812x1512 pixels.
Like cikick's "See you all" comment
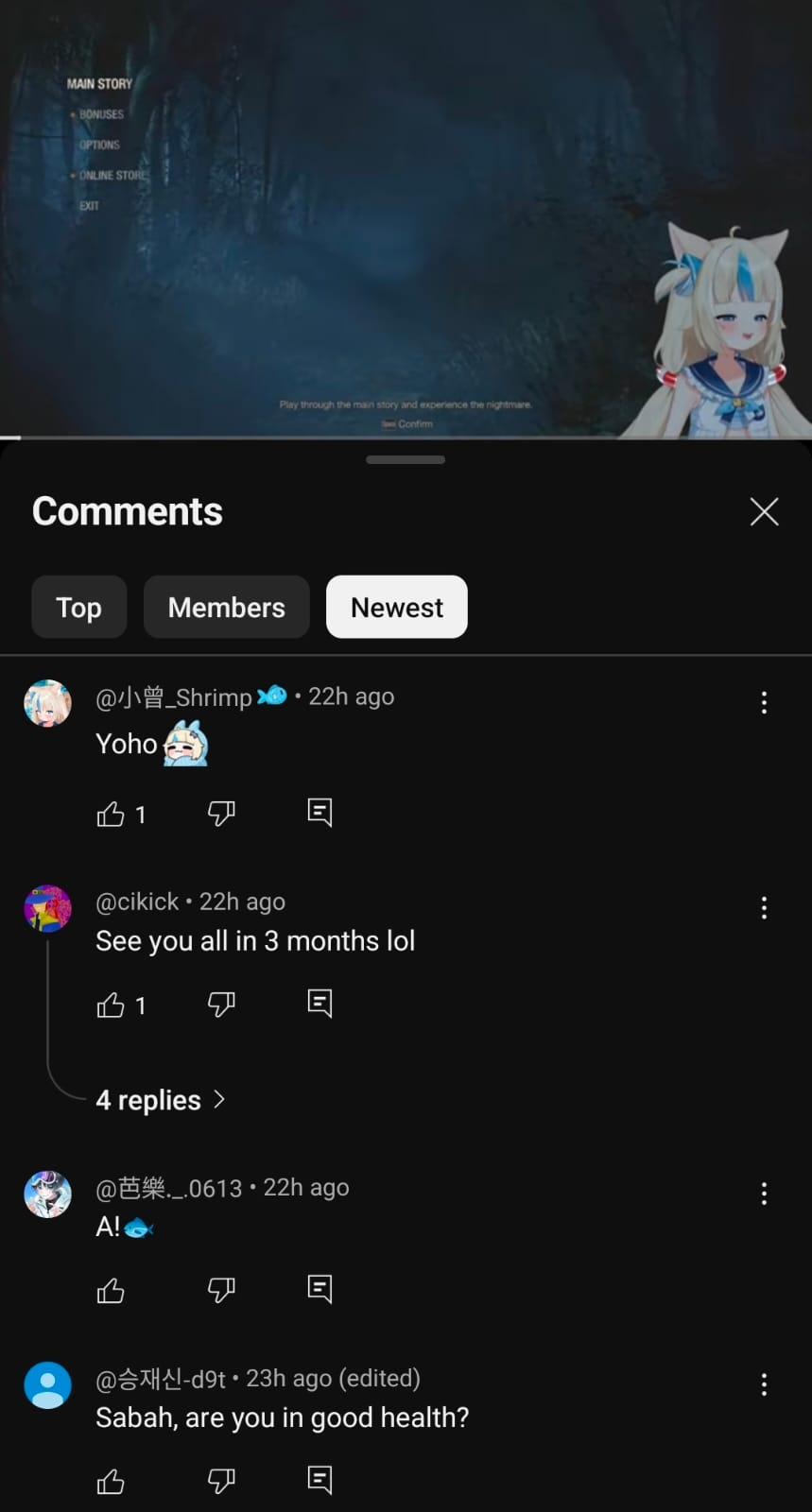coord(111,1005)
